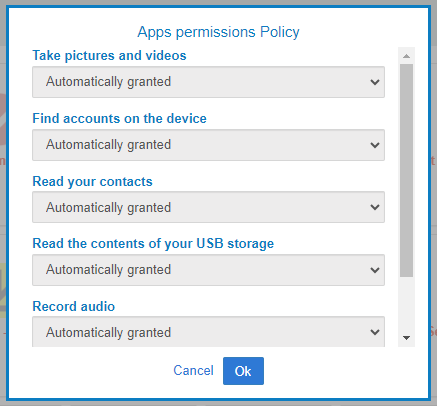Screen dimensions: 437x406
Task: Click the Record audio label
Action: coord(74,307)
